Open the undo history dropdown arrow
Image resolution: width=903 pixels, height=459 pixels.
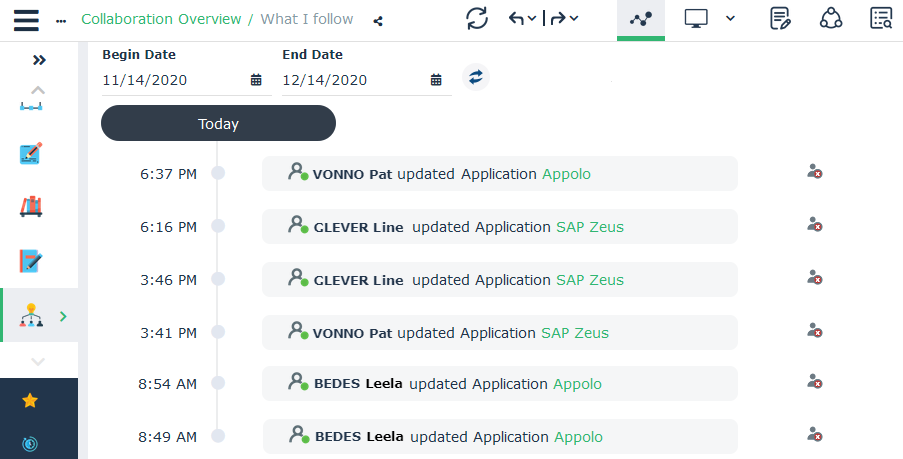pyautogui.click(x=532, y=18)
